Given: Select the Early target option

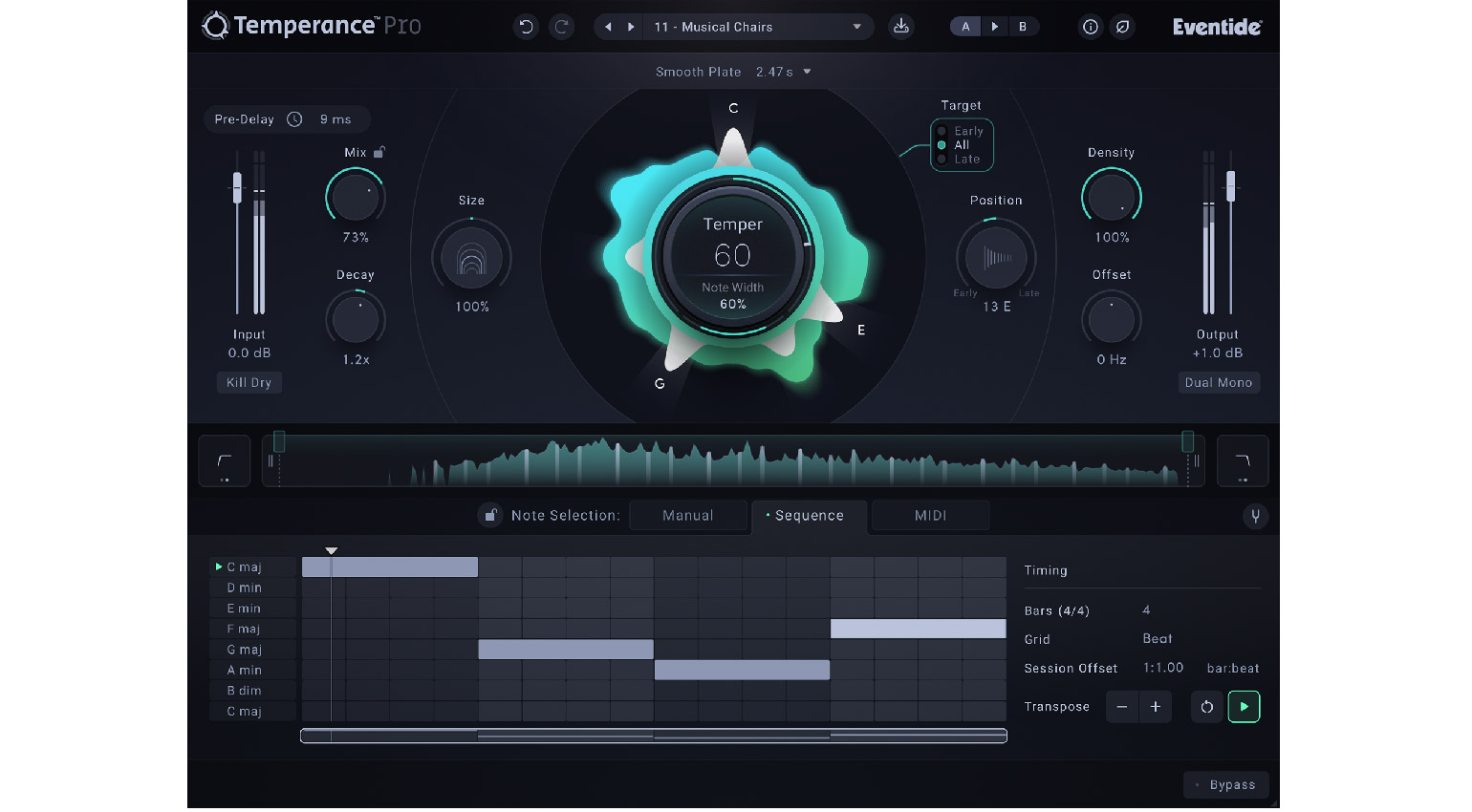Looking at the screenshot, I should click(x=967, y=131).
